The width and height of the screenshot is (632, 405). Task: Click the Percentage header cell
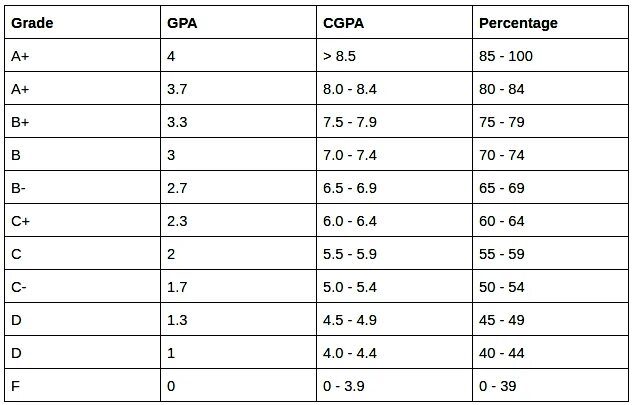pos(550,23)
